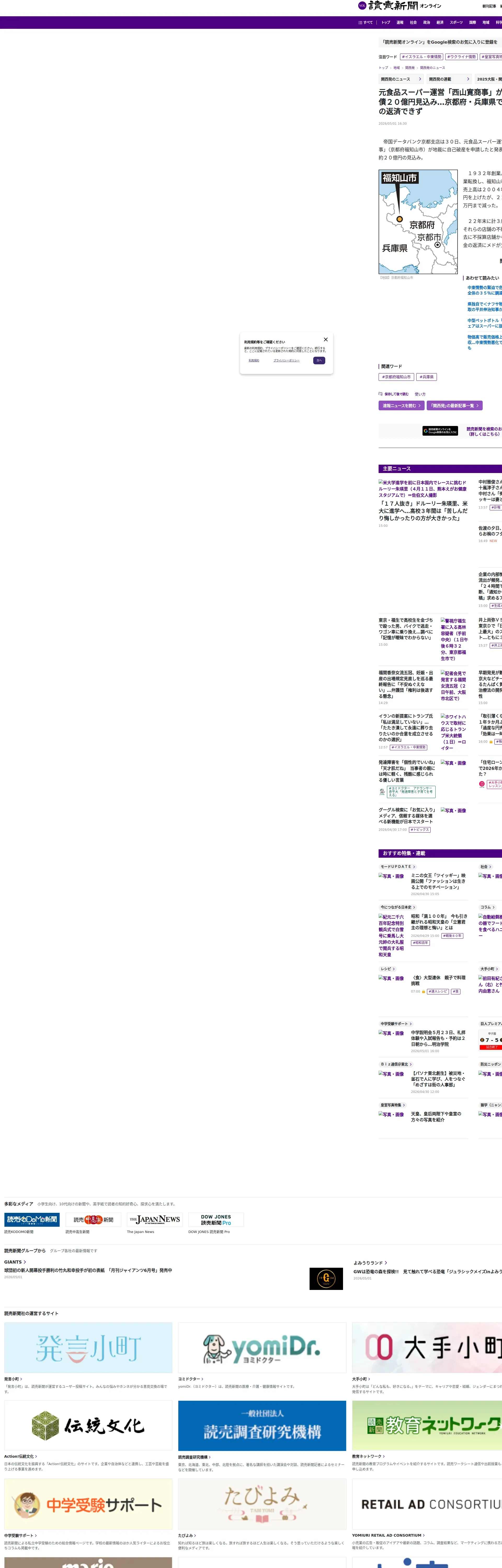Select the 速報 navigation item
The height and width of the screenshot is (1568, 502).
pyautogui.click(x=400, y=22)
